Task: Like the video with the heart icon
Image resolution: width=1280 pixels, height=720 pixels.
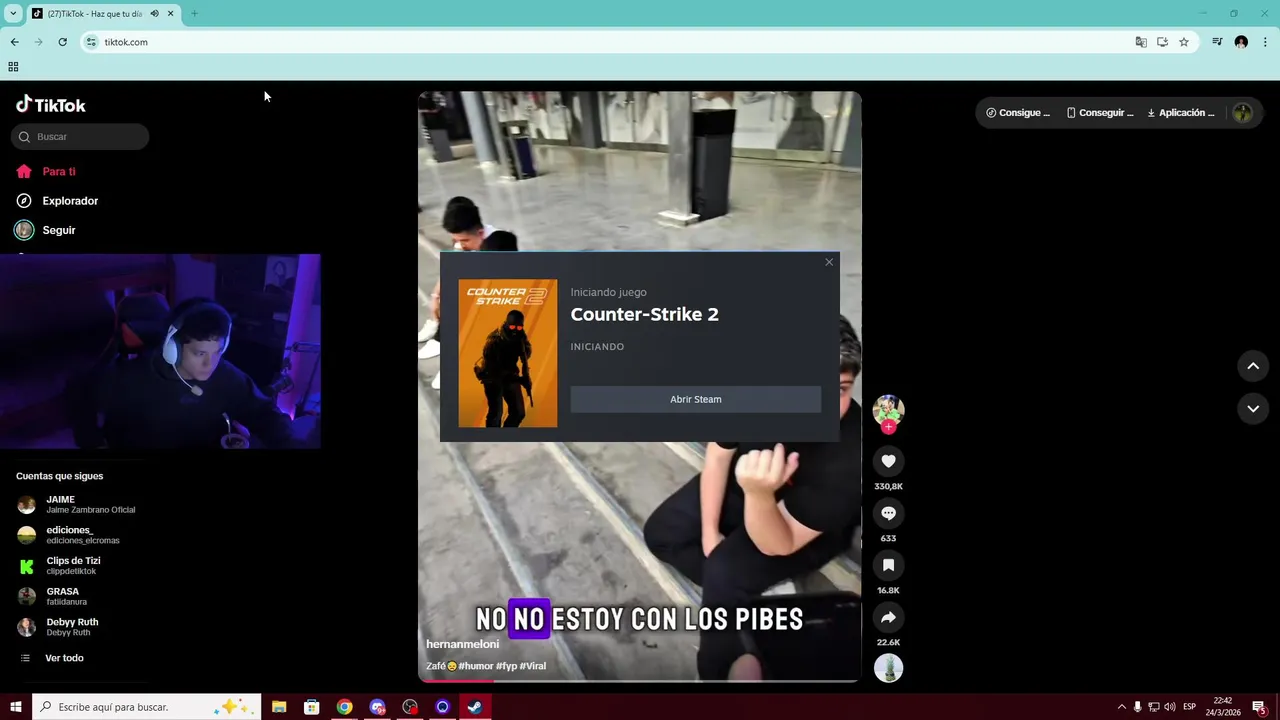Action: (x=888, y=461)
